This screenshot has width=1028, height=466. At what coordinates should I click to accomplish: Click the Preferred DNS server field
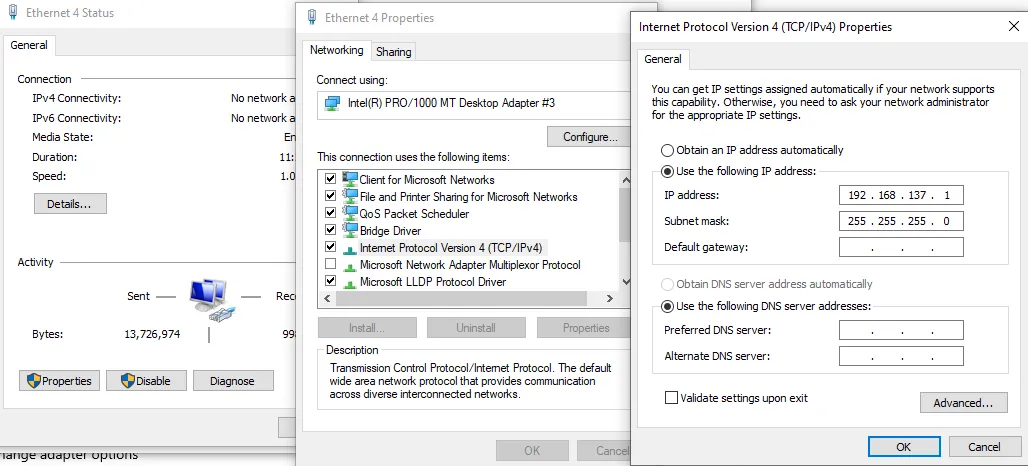tap(901, 330)
